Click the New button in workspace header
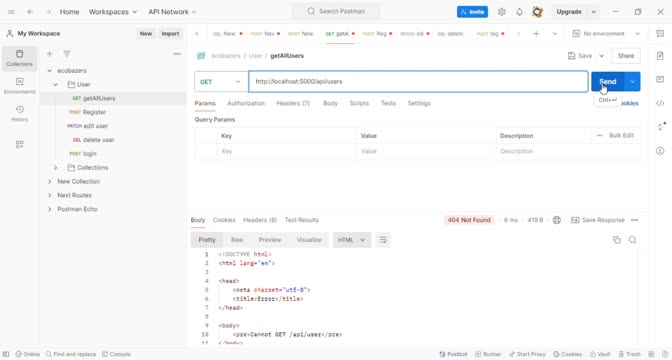Image resolution: width=672 pixels, height=360 pixels. tap(146, 33)
